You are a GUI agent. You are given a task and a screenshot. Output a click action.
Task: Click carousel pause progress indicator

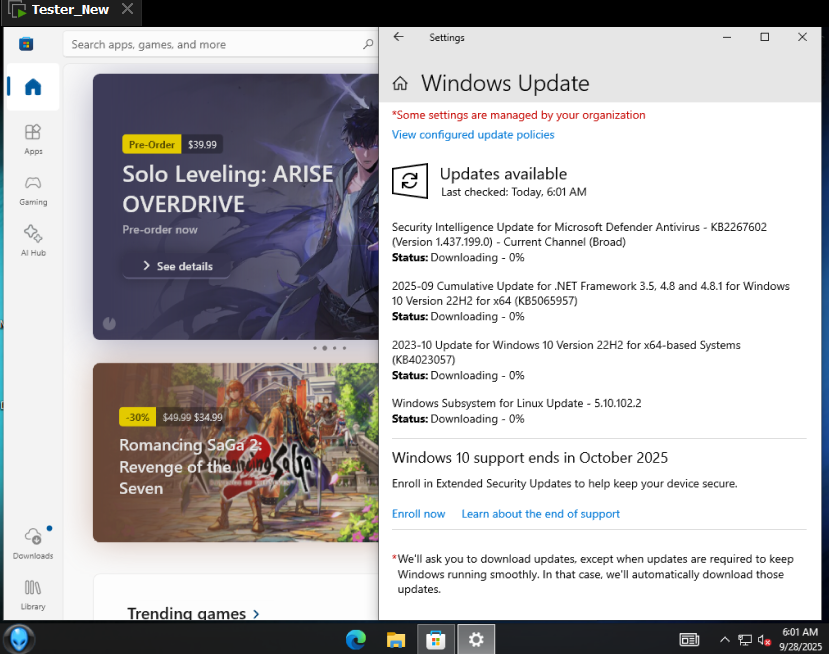click(x=109, y=323)
